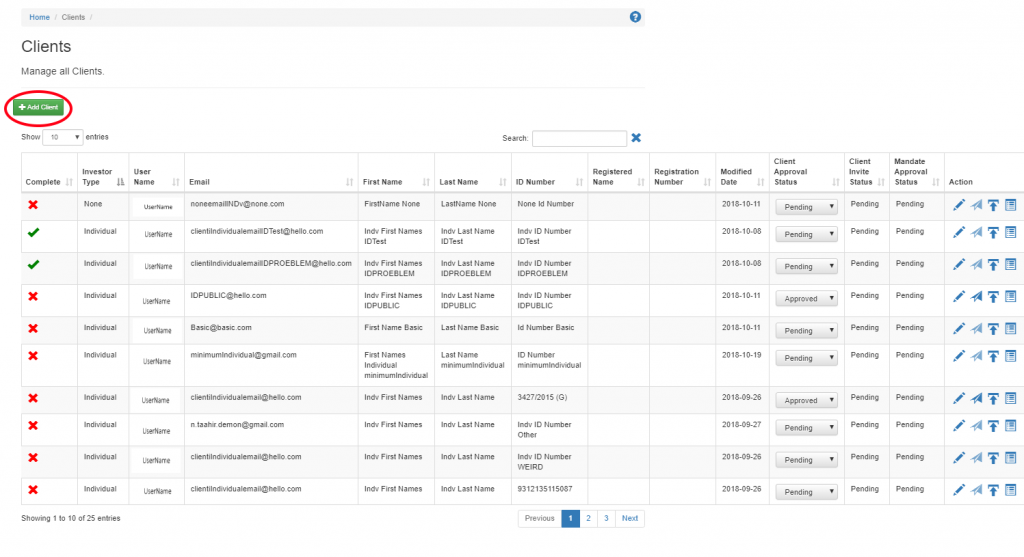Open status dropdown in 9312135115087 row

tap(807, 492)
